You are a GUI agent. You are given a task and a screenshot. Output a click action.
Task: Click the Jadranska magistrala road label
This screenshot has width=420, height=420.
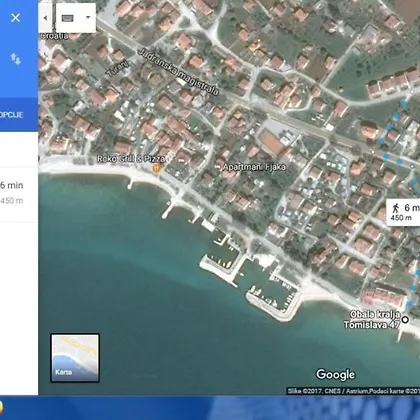(178, 72)
